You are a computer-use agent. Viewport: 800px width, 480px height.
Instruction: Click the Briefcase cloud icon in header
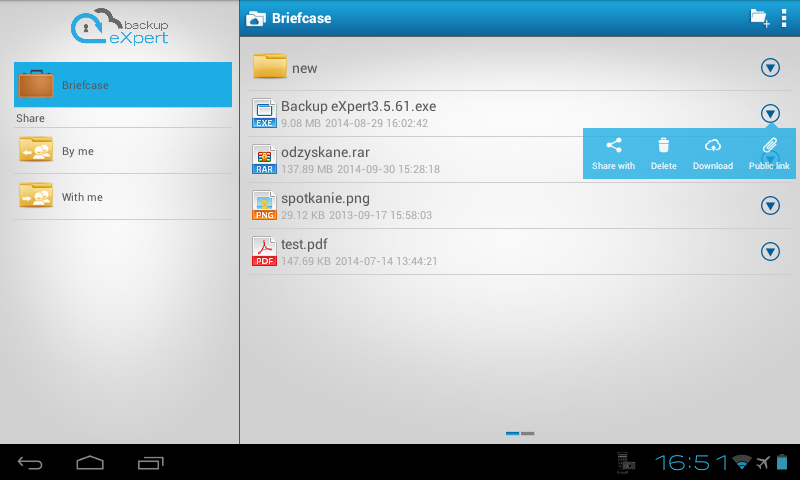(256, 19)
